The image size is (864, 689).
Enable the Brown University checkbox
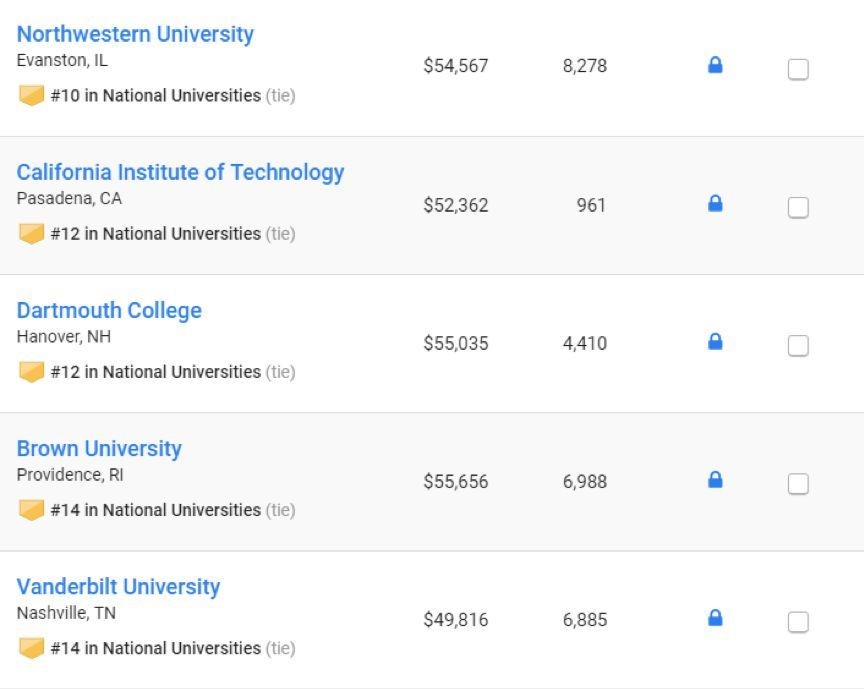[x=798, y=484]
